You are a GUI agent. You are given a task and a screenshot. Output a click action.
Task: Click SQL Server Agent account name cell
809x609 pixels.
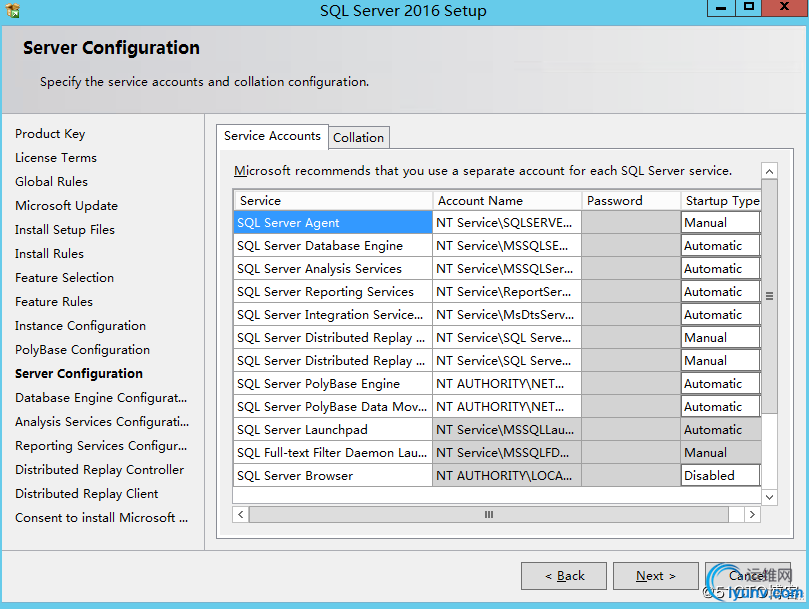(507, 223)
